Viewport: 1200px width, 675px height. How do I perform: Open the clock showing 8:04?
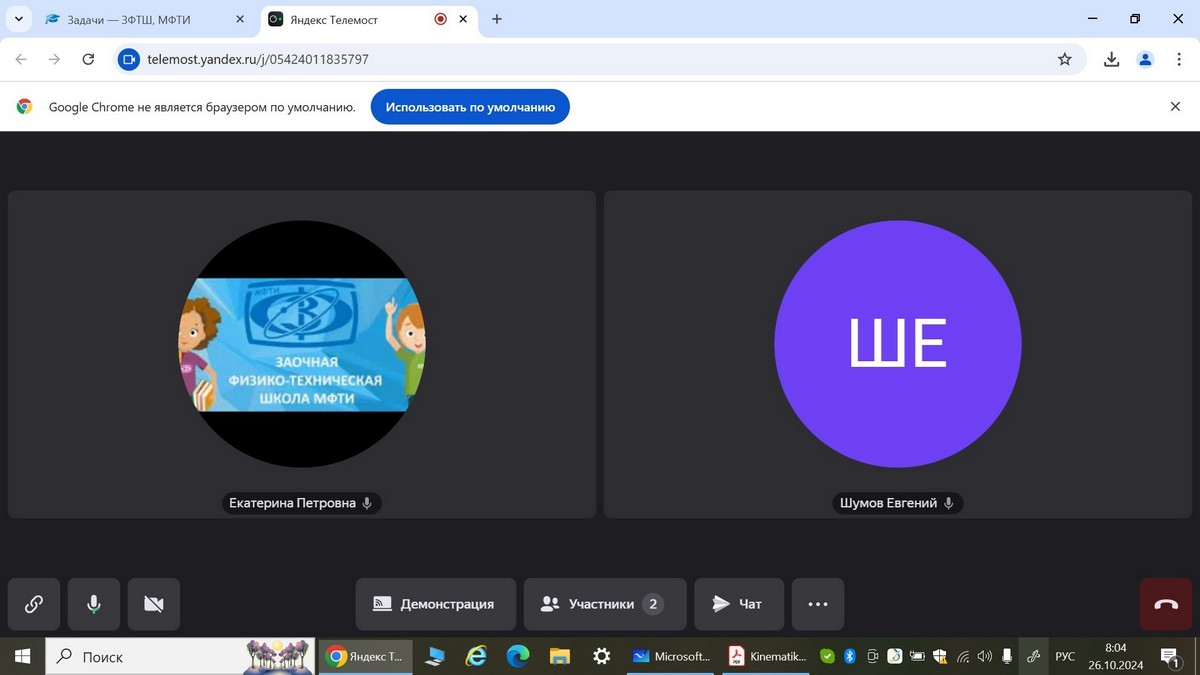point(1115,656)
